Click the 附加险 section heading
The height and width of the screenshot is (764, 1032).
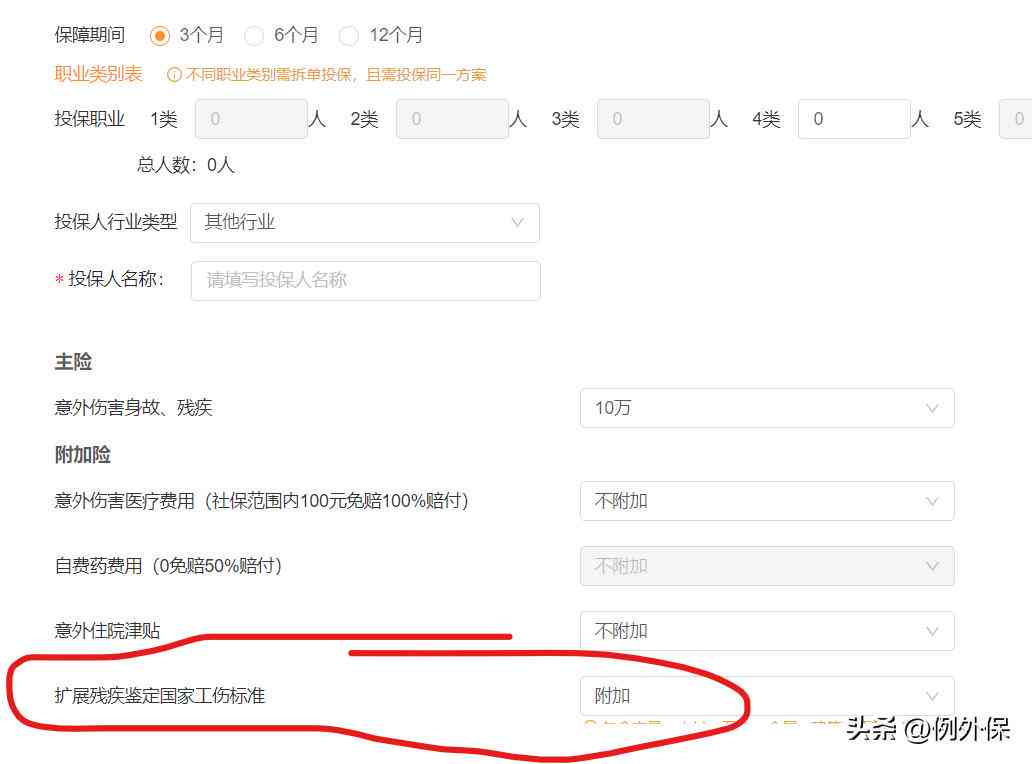tap(82, 454)
